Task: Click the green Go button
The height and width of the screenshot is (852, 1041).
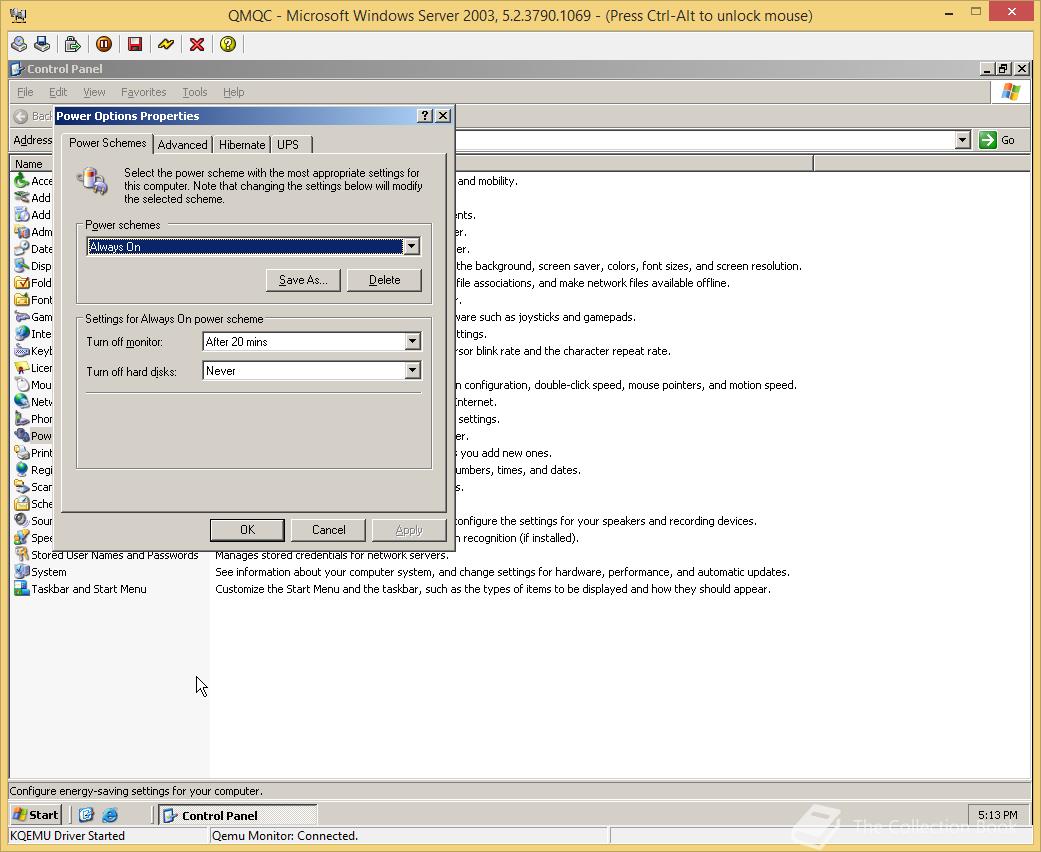Action: 998,140
